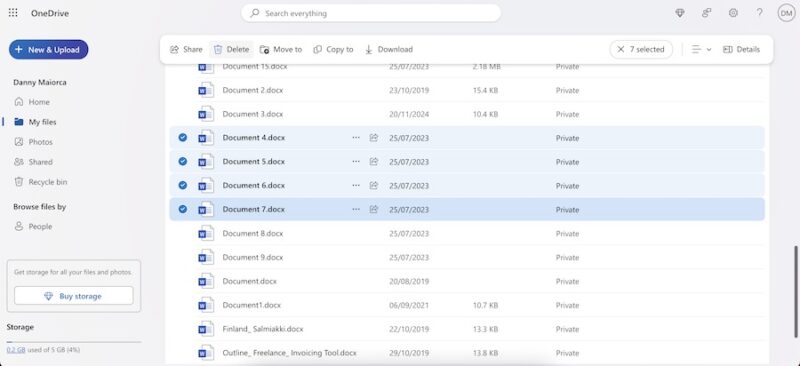Click Copy to in the command bar
Screen dimensions: 800x366
click(x=333, y=50)
